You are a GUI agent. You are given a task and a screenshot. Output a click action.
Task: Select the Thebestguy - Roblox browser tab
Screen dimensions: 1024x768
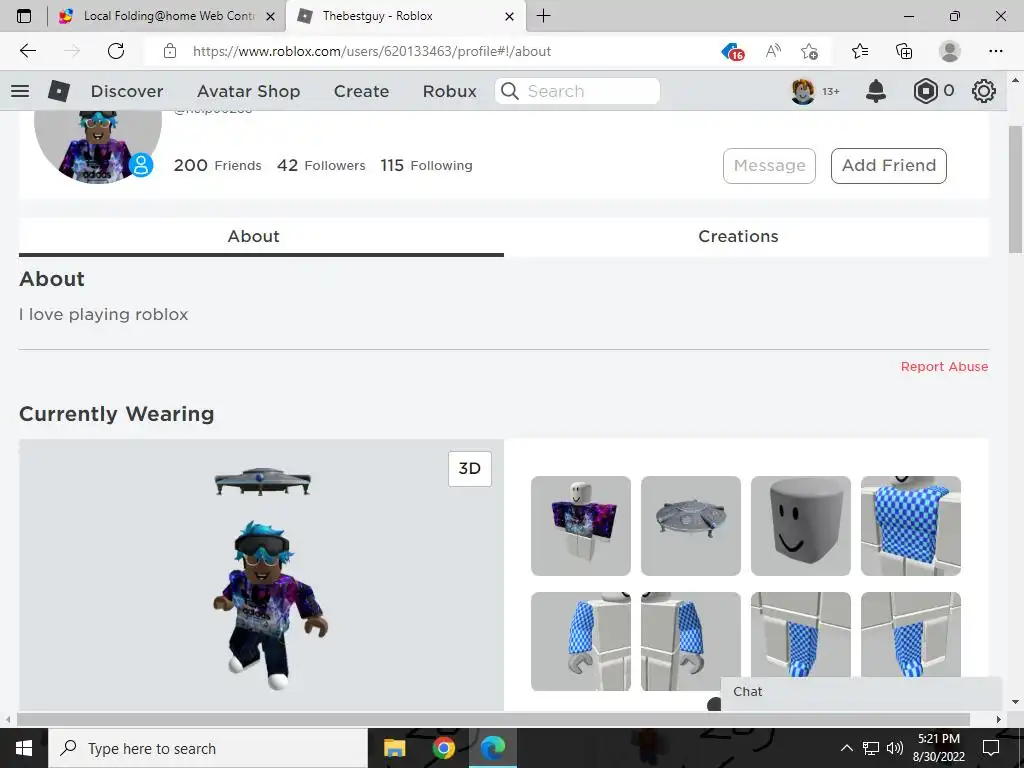(x=405, y=16)
